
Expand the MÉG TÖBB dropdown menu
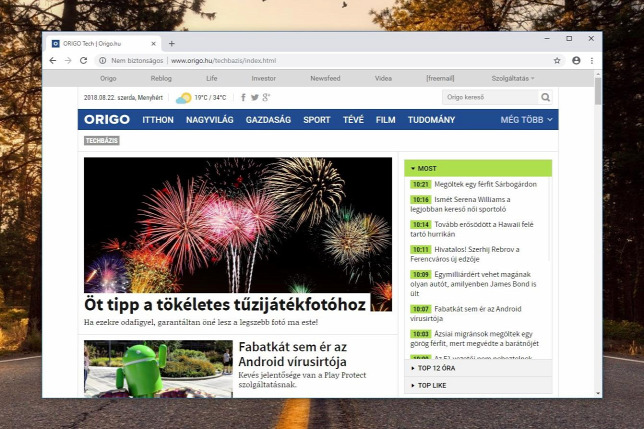(x=527, y=120)
